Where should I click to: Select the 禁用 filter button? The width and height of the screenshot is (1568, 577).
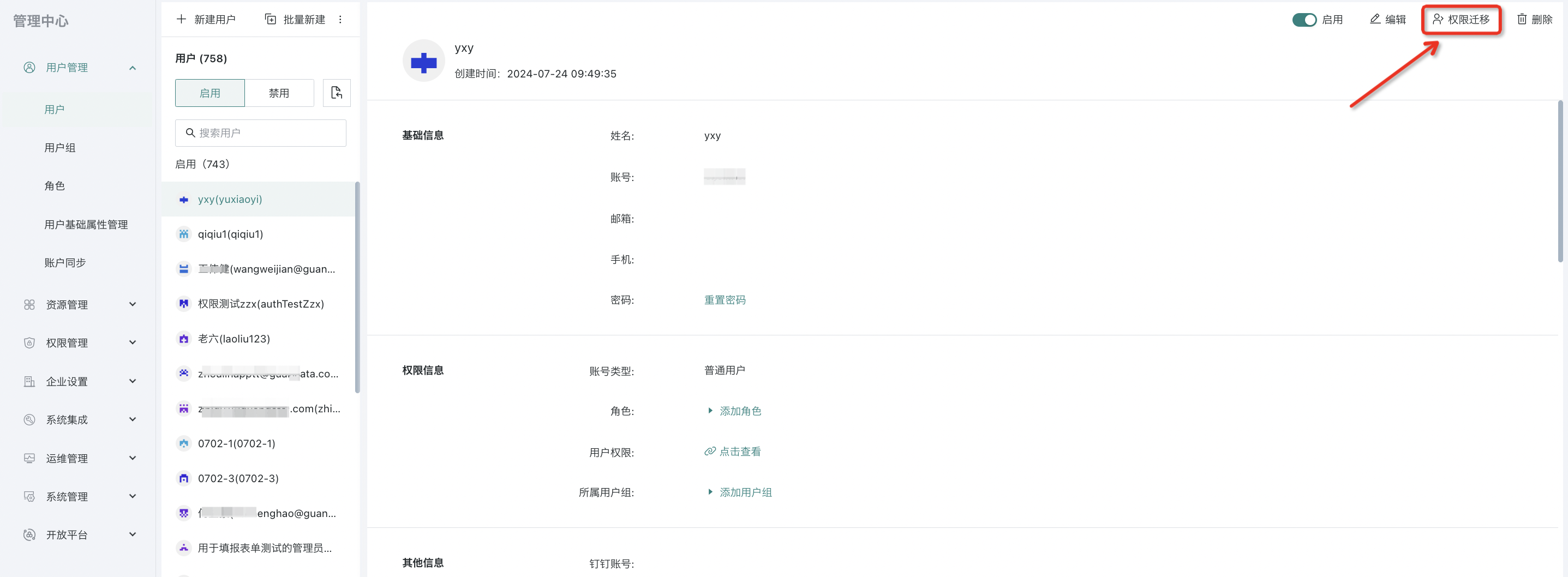click(279, 93)
